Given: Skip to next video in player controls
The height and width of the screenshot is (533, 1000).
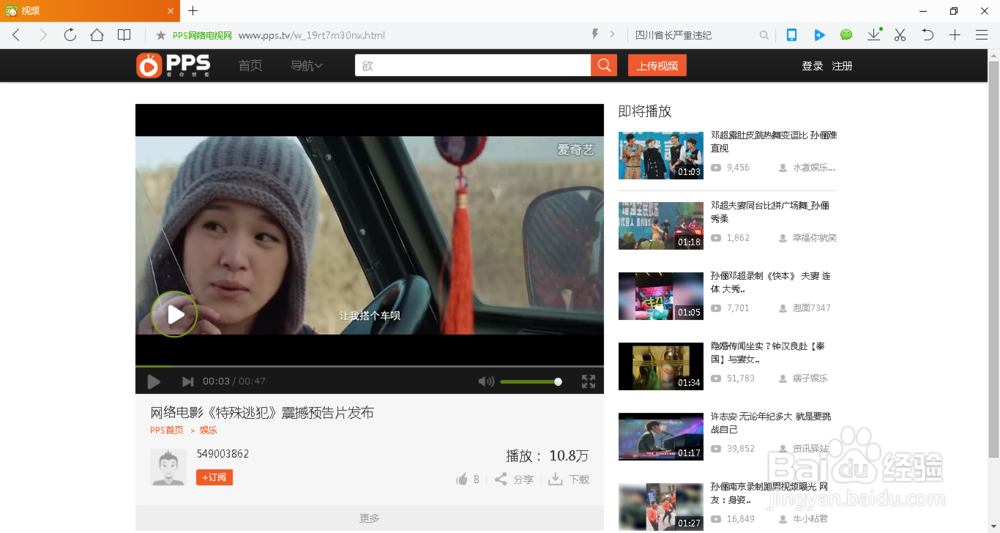Looking at the screenshot, I should click(x=188, y=381).
